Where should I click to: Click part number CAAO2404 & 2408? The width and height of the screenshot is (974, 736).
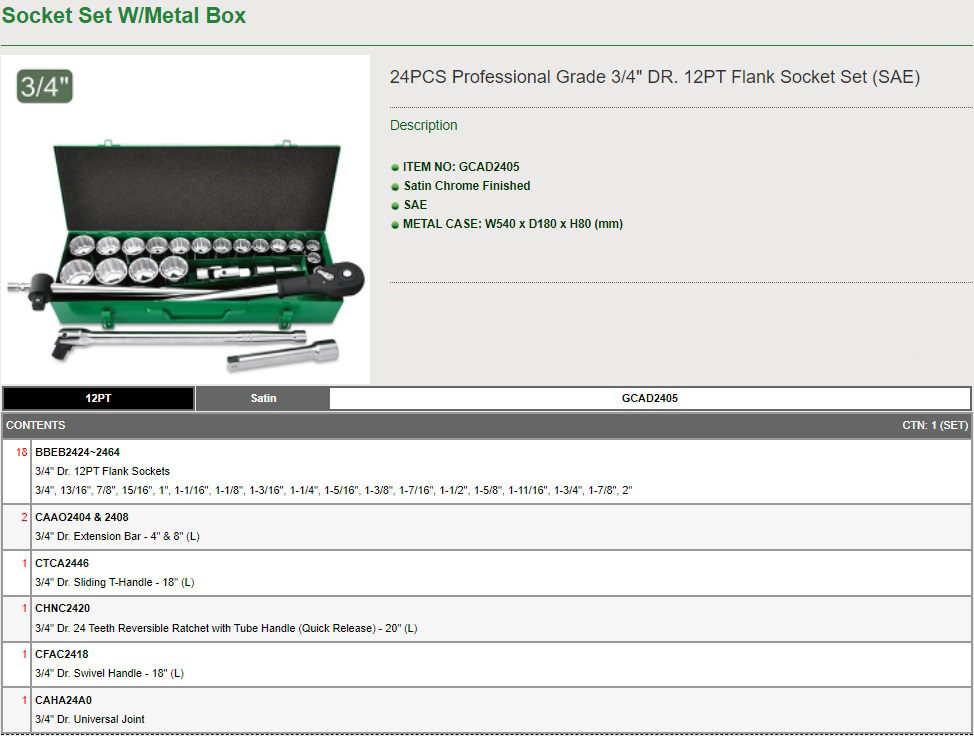tap(82, 517)
